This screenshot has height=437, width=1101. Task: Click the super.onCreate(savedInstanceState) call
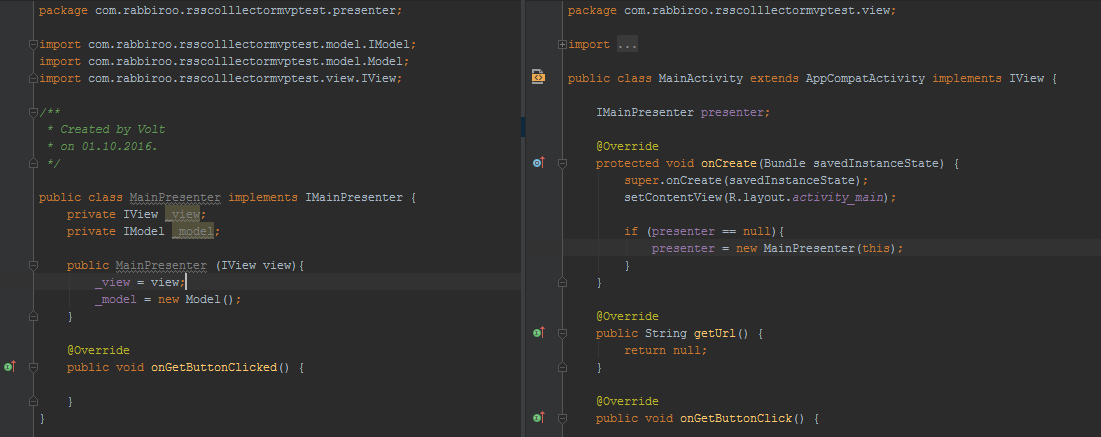tap(746, 180)
